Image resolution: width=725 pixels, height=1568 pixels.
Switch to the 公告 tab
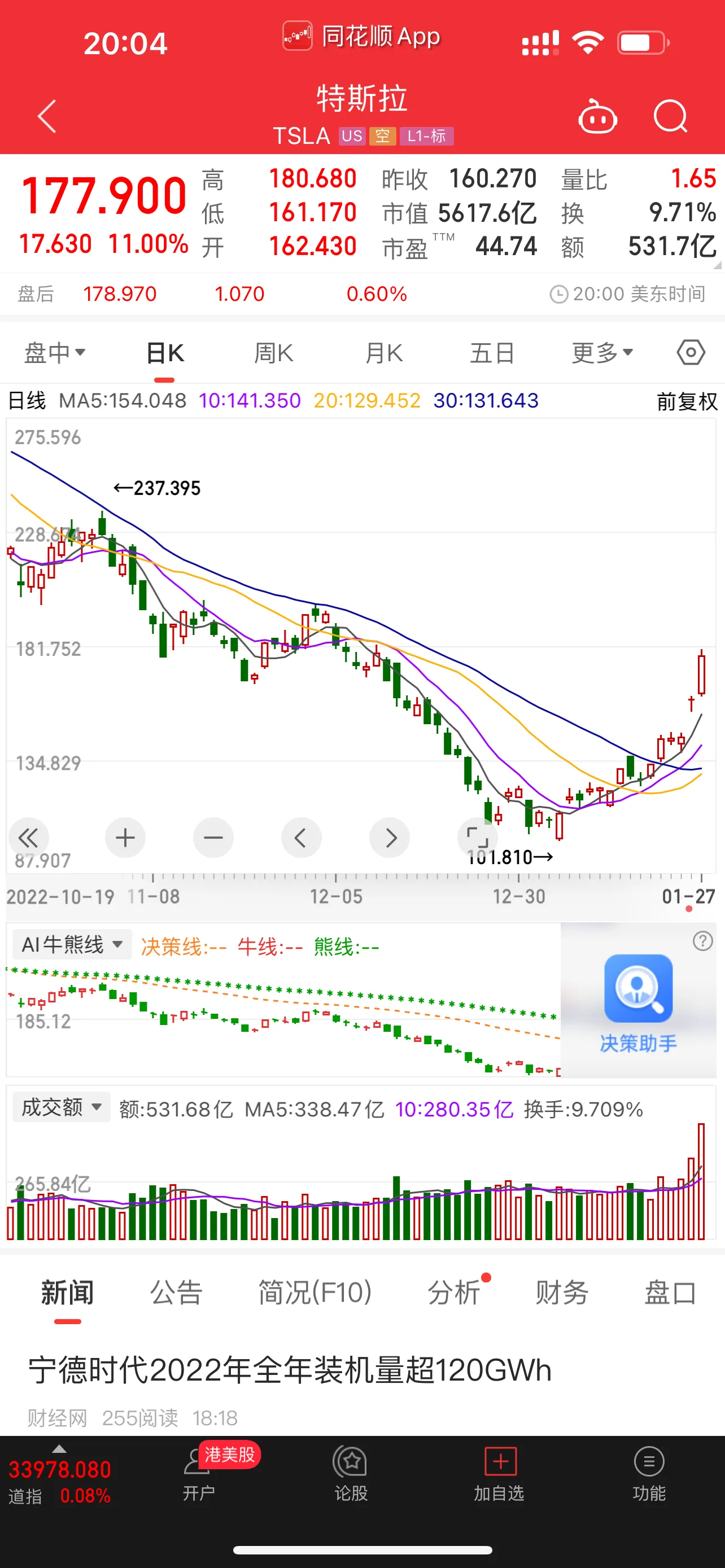176,1292
